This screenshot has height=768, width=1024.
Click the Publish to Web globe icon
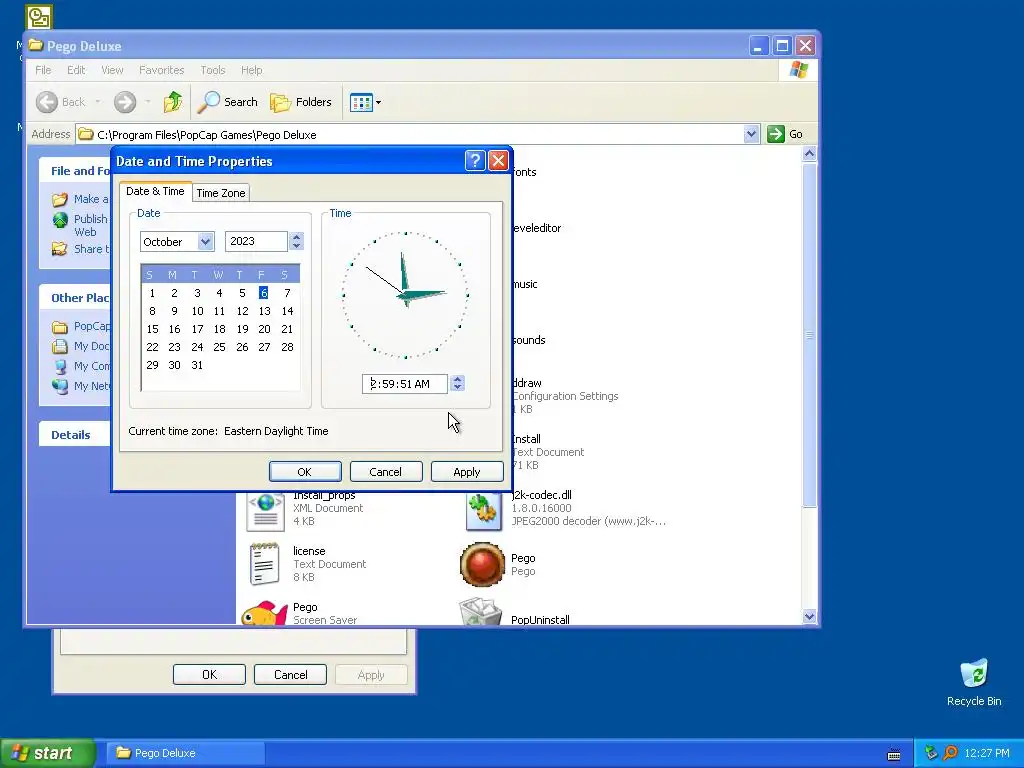[60, 220]
